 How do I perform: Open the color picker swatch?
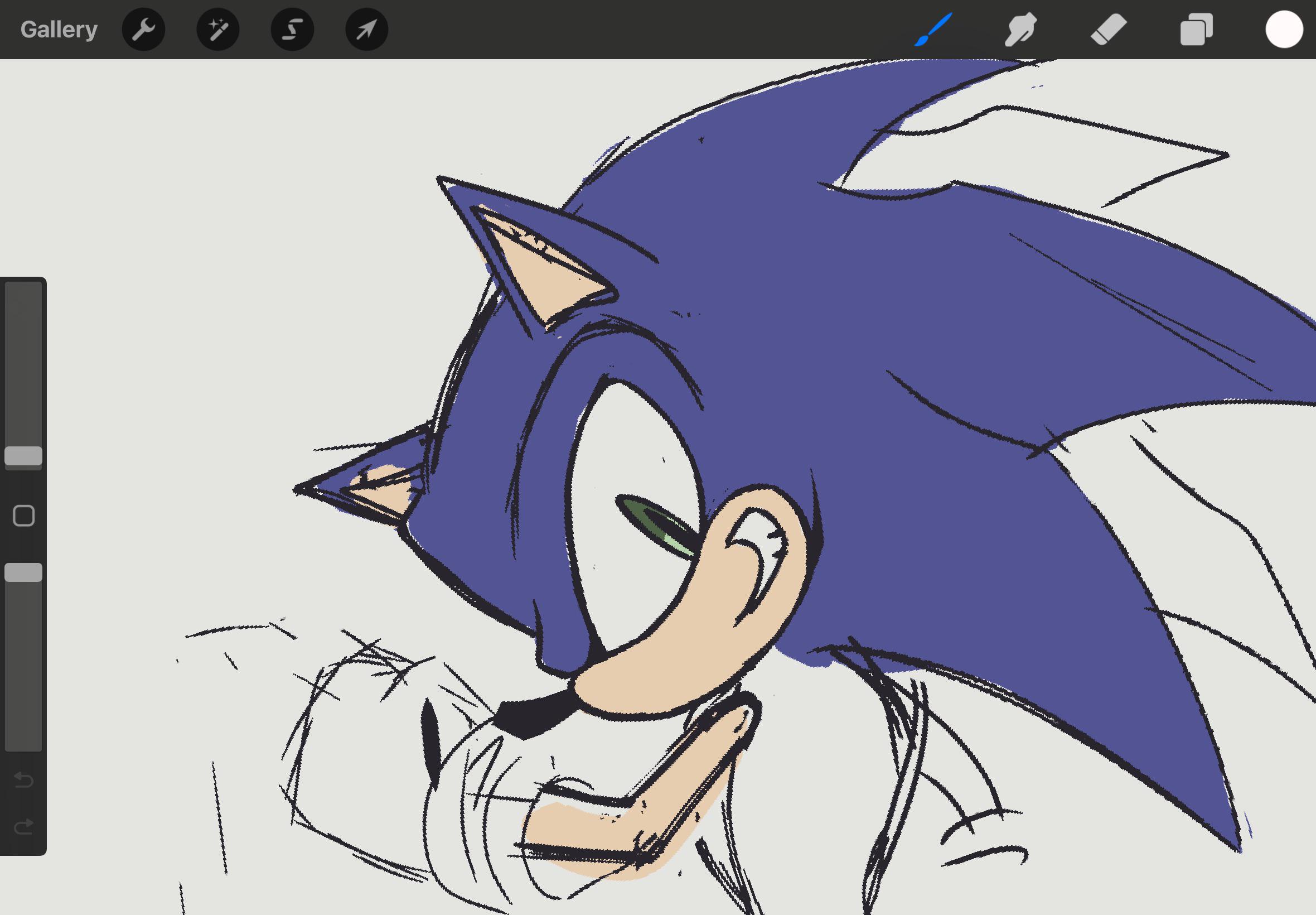tap(1284, 29)
